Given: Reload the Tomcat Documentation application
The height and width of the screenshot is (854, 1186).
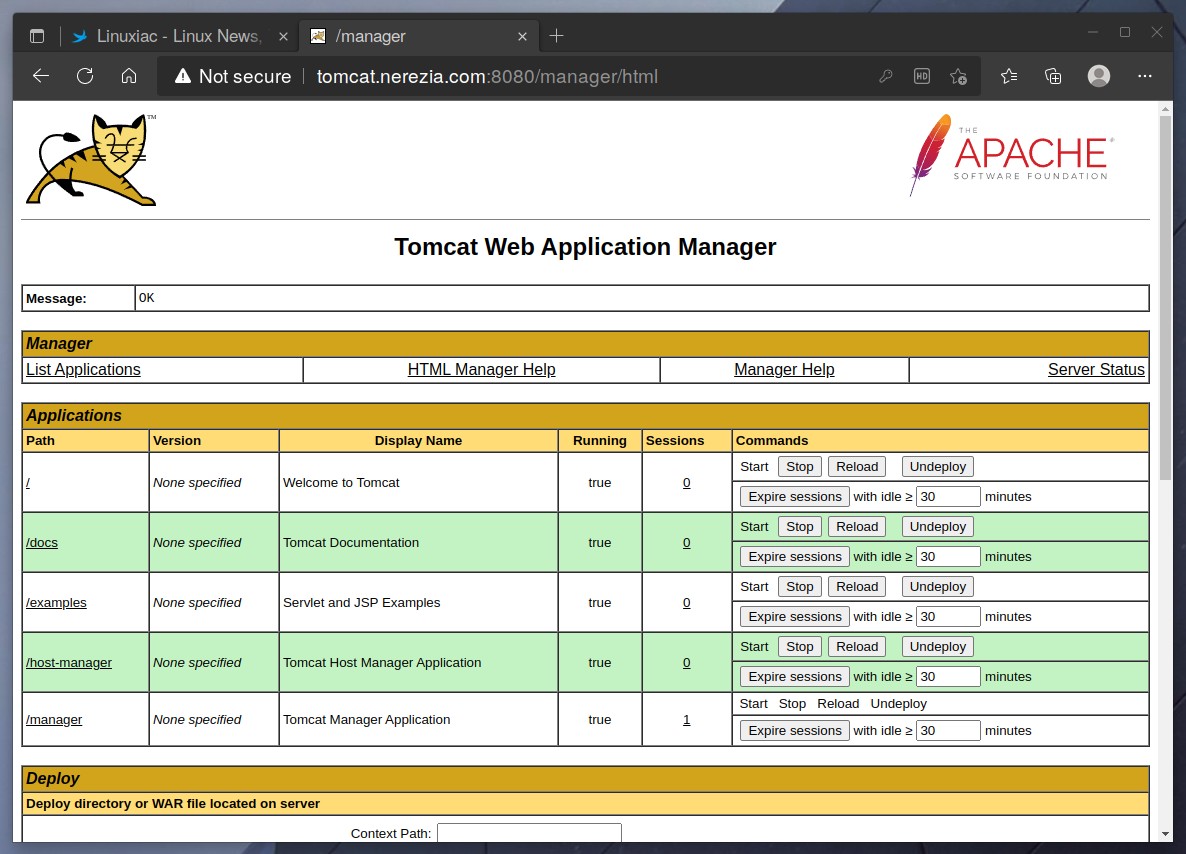Looking at the screenshot, I should tap(857, 526).
